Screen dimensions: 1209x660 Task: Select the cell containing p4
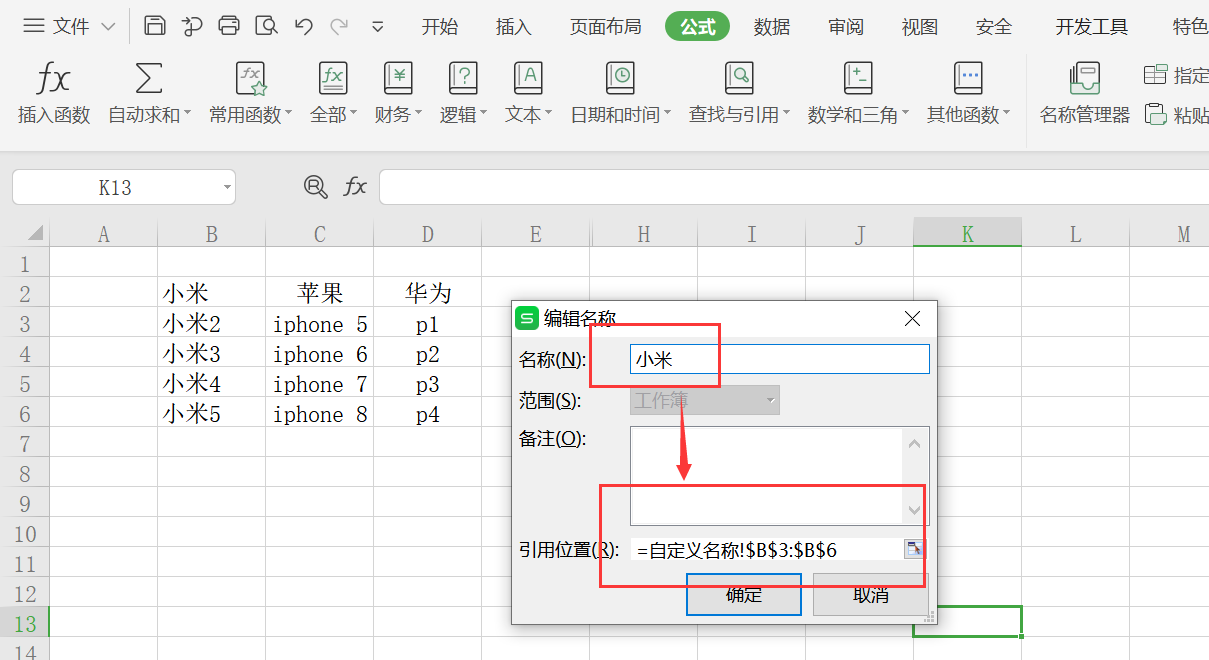pos(428,413)
